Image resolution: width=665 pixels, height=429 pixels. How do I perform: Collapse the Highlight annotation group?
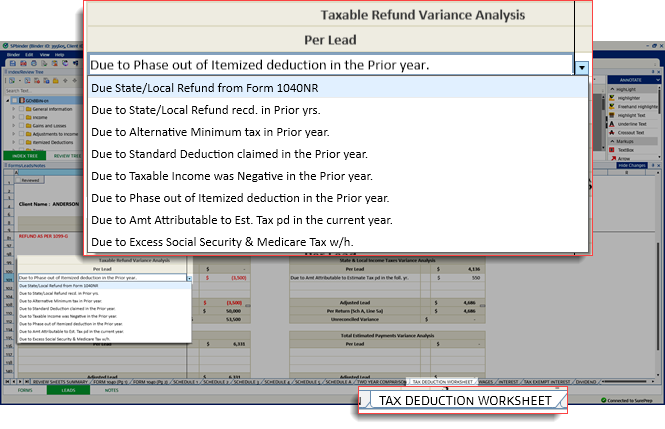click(x=612, y=89)
